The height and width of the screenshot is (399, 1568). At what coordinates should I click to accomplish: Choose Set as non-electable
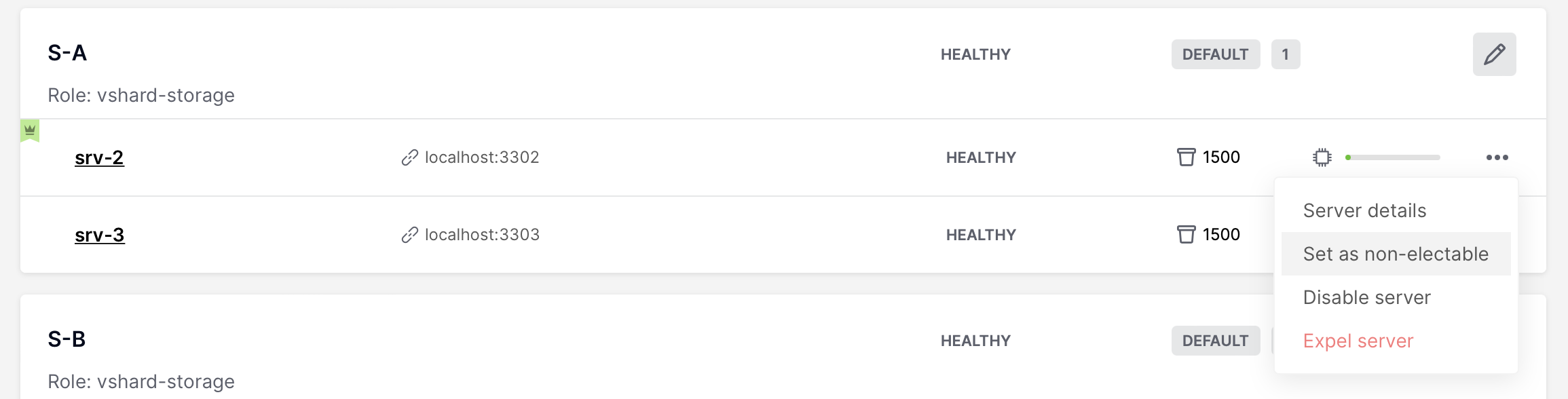click(x=1396, y=254)
